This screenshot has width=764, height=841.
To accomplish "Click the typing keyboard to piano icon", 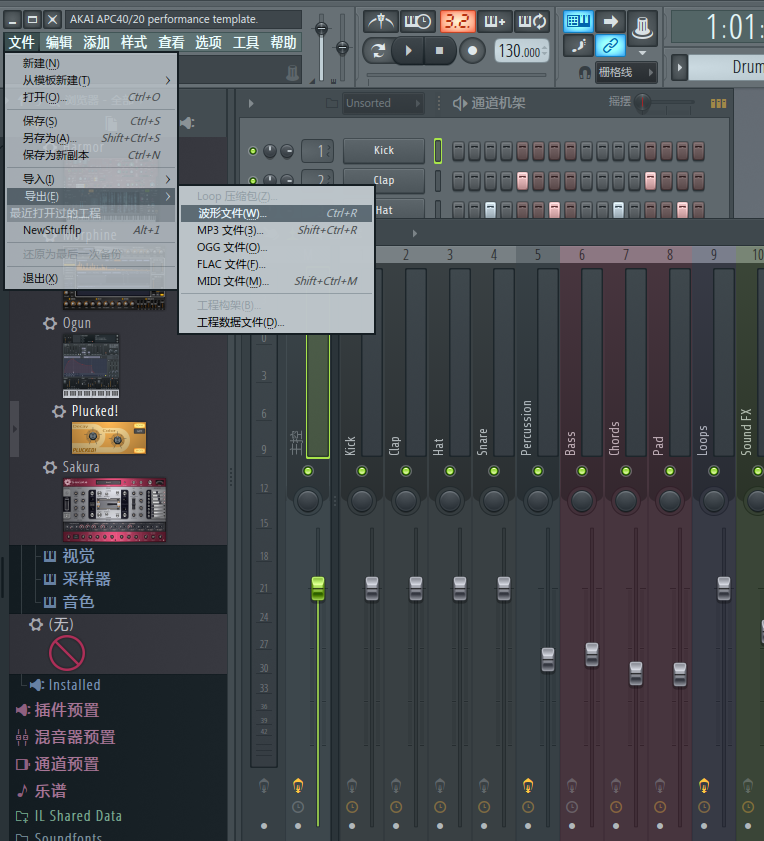I will [578, 21].
